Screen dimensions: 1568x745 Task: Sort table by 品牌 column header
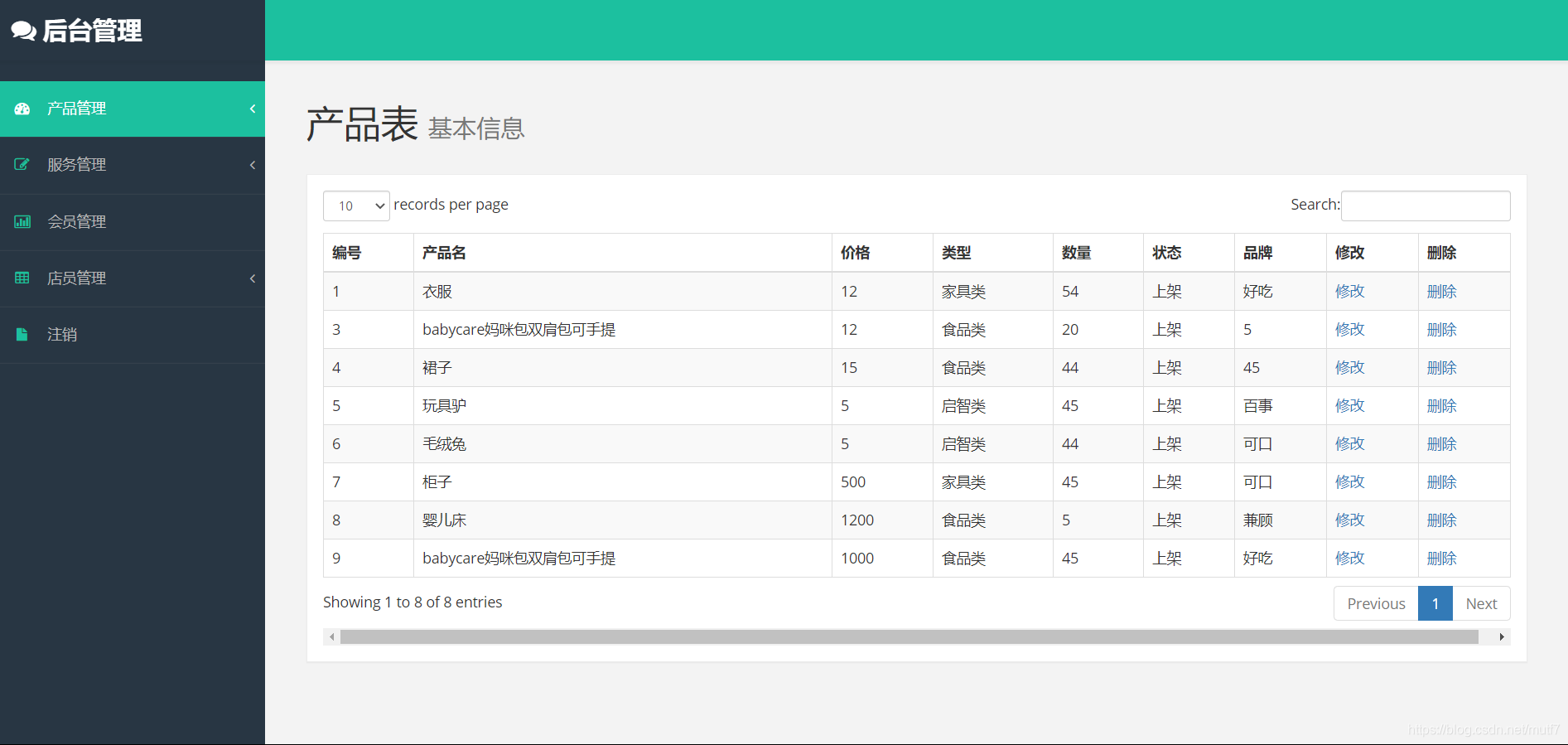point(1281,253)
